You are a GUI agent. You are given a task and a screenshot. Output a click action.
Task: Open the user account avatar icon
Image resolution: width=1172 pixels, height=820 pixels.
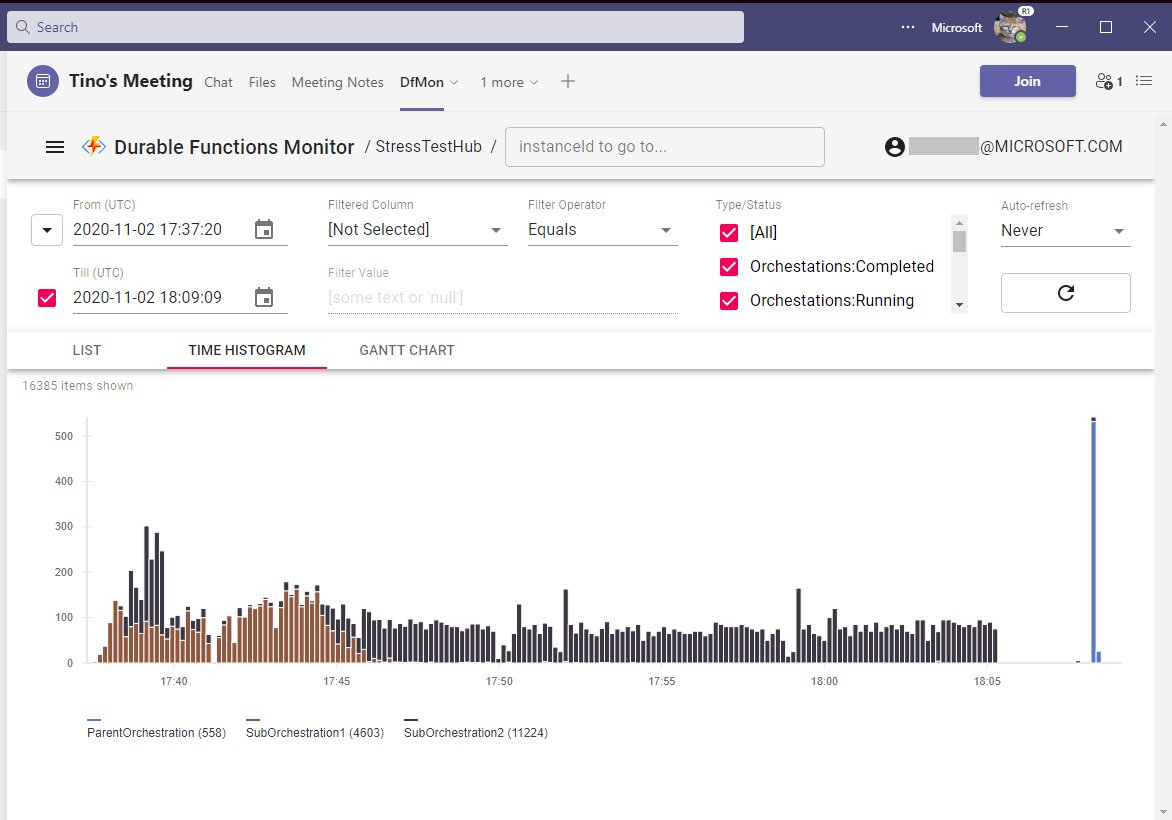click(x=895, y=147)
